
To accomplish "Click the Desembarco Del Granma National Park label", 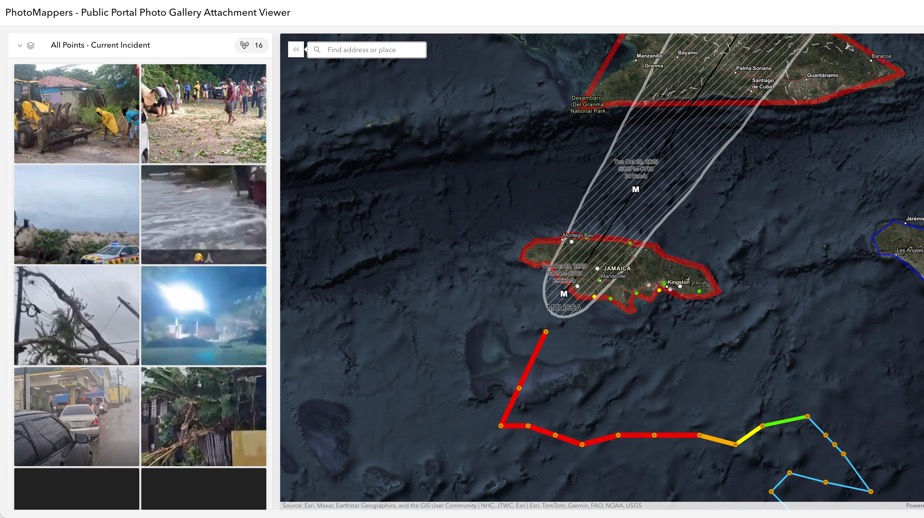I will click(588, 104).
